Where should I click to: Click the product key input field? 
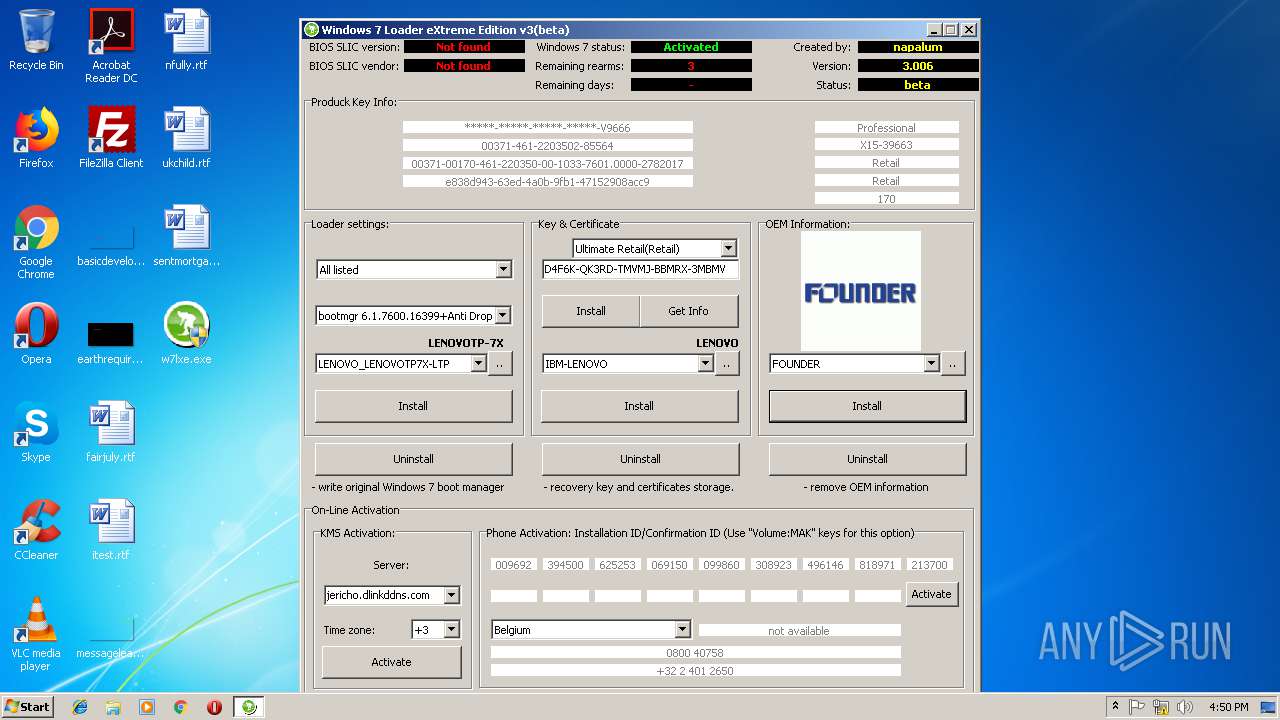[x=640, y=269]
